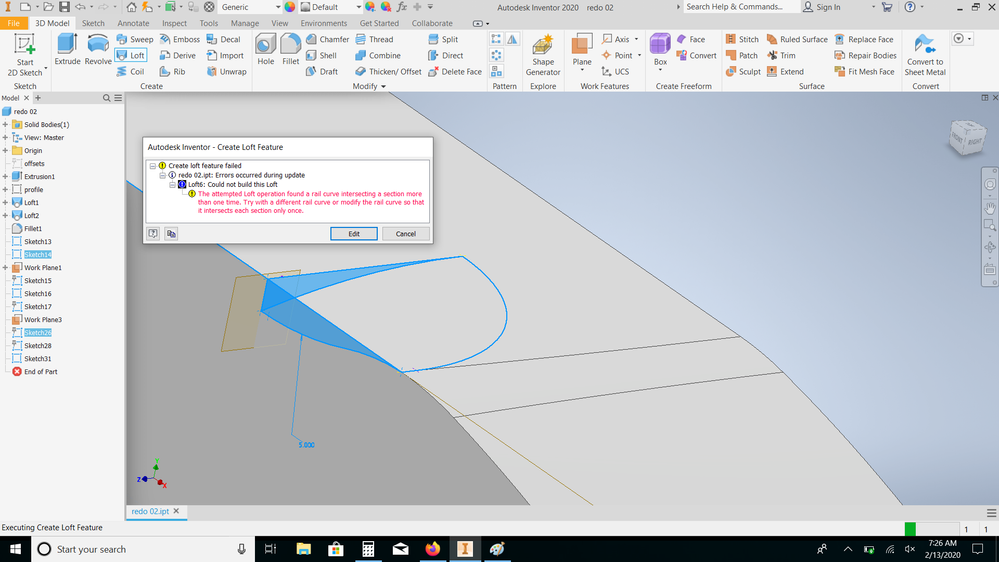Image resolution: width=999 pixels, height=562 pixels.
Task: Select the Stitch surface tool
Action: coord(742,39)
